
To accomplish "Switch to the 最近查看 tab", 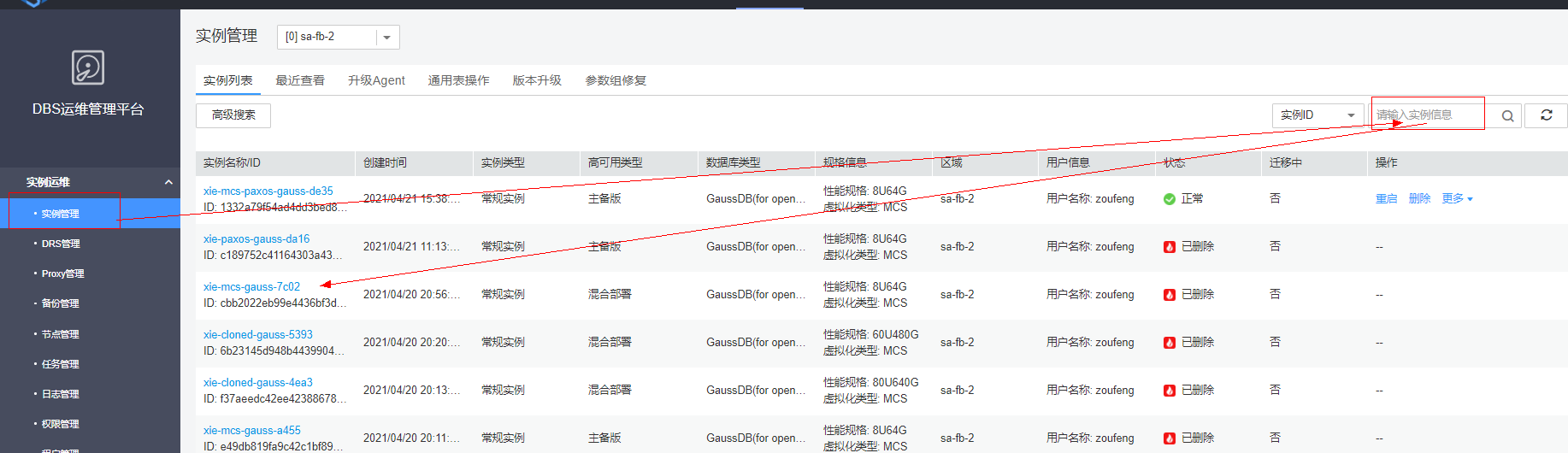I will tap(300, 80).
